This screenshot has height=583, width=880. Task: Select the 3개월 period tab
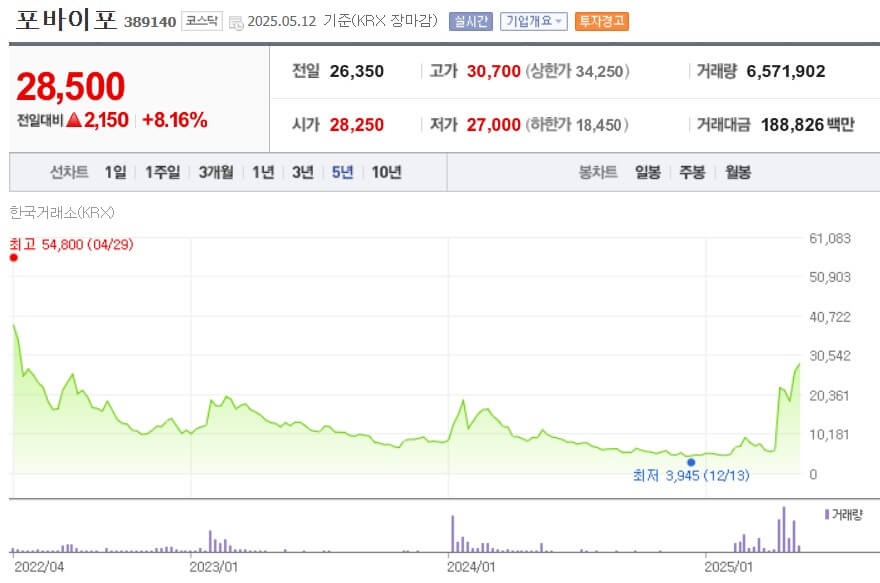216,172
